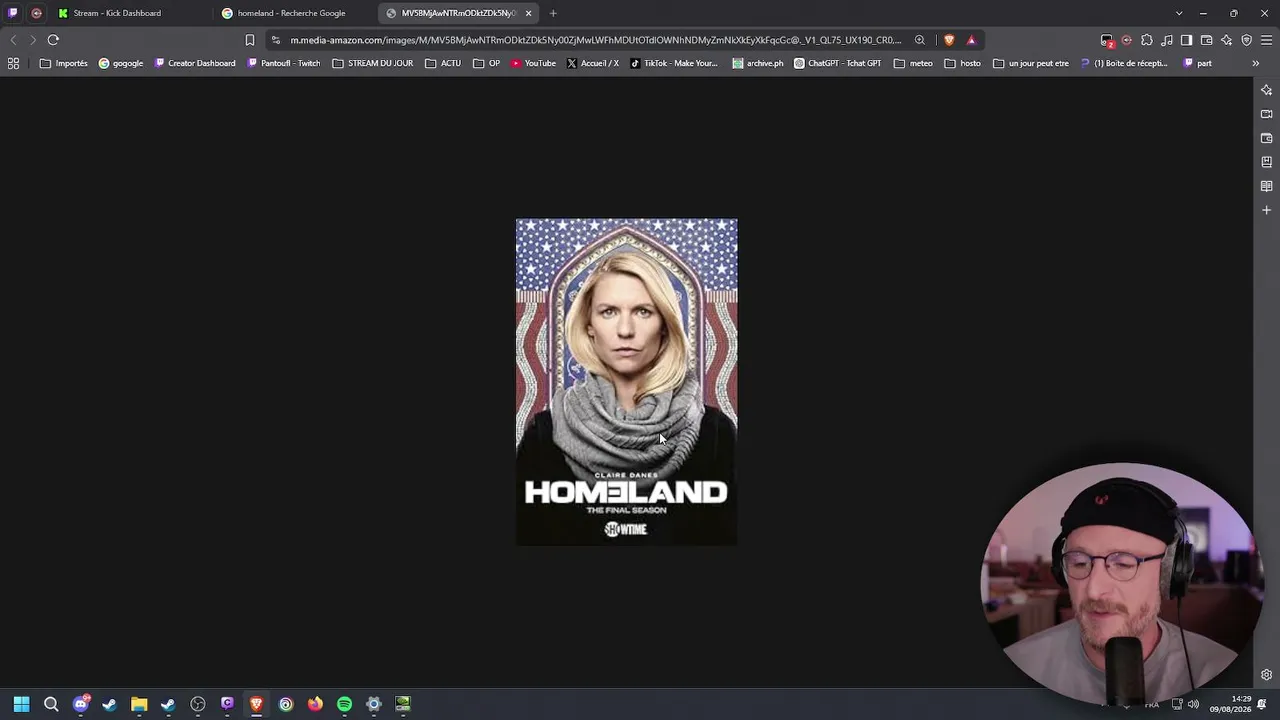Open OBS Studio from the taskbar
Viewport: 1280px width, 720px height.
point(198,704)
